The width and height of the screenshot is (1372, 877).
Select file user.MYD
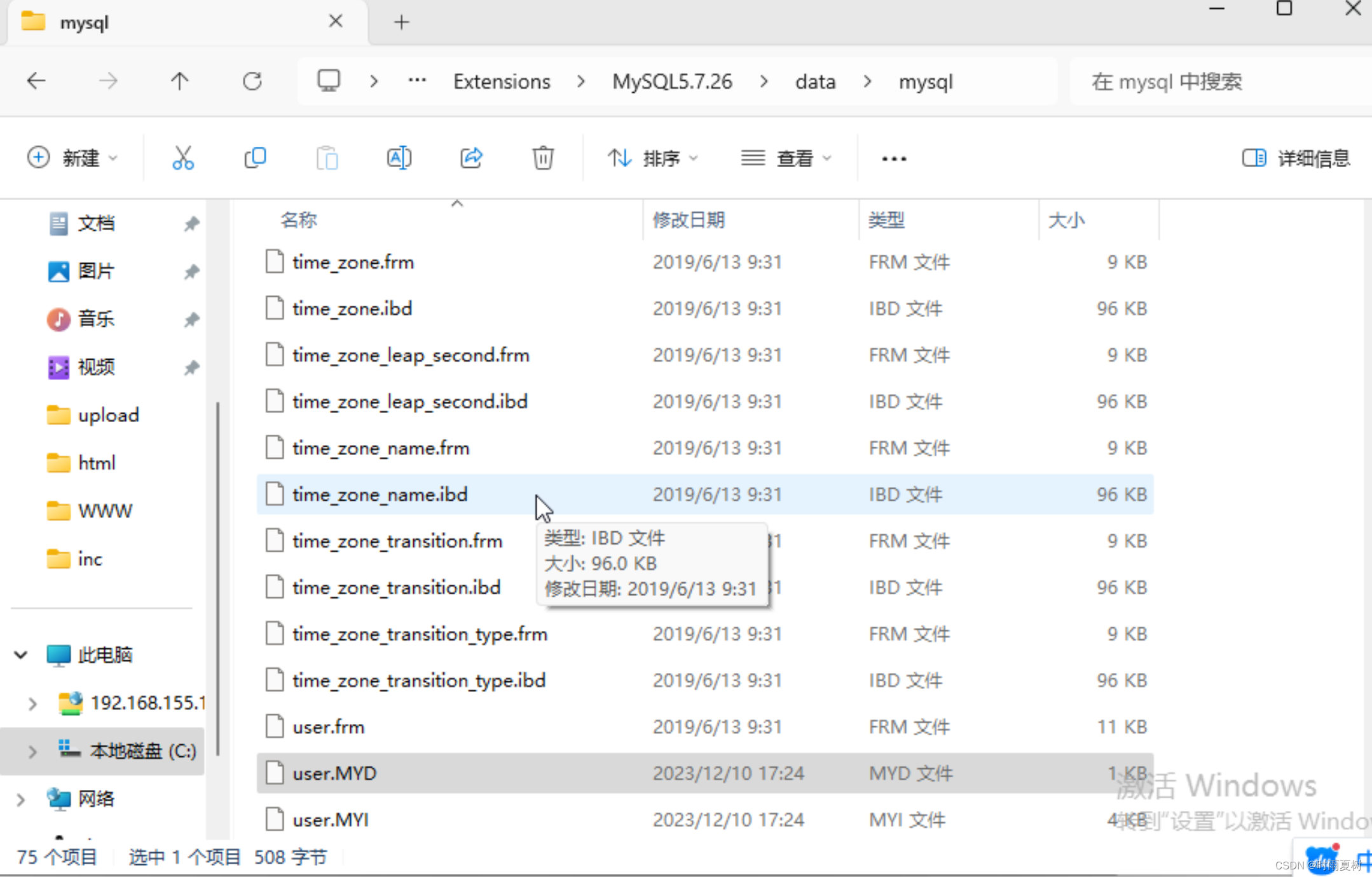705,773
